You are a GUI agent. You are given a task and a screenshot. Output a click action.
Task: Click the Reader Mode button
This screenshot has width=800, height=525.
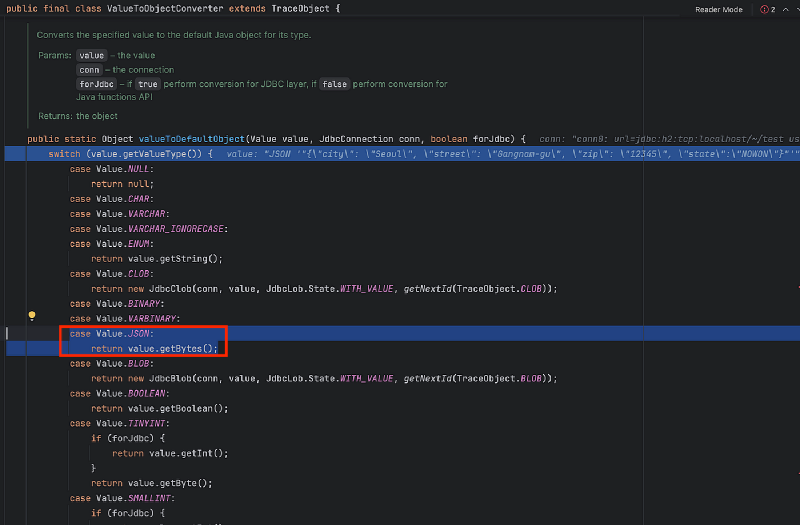coord(718,9)
